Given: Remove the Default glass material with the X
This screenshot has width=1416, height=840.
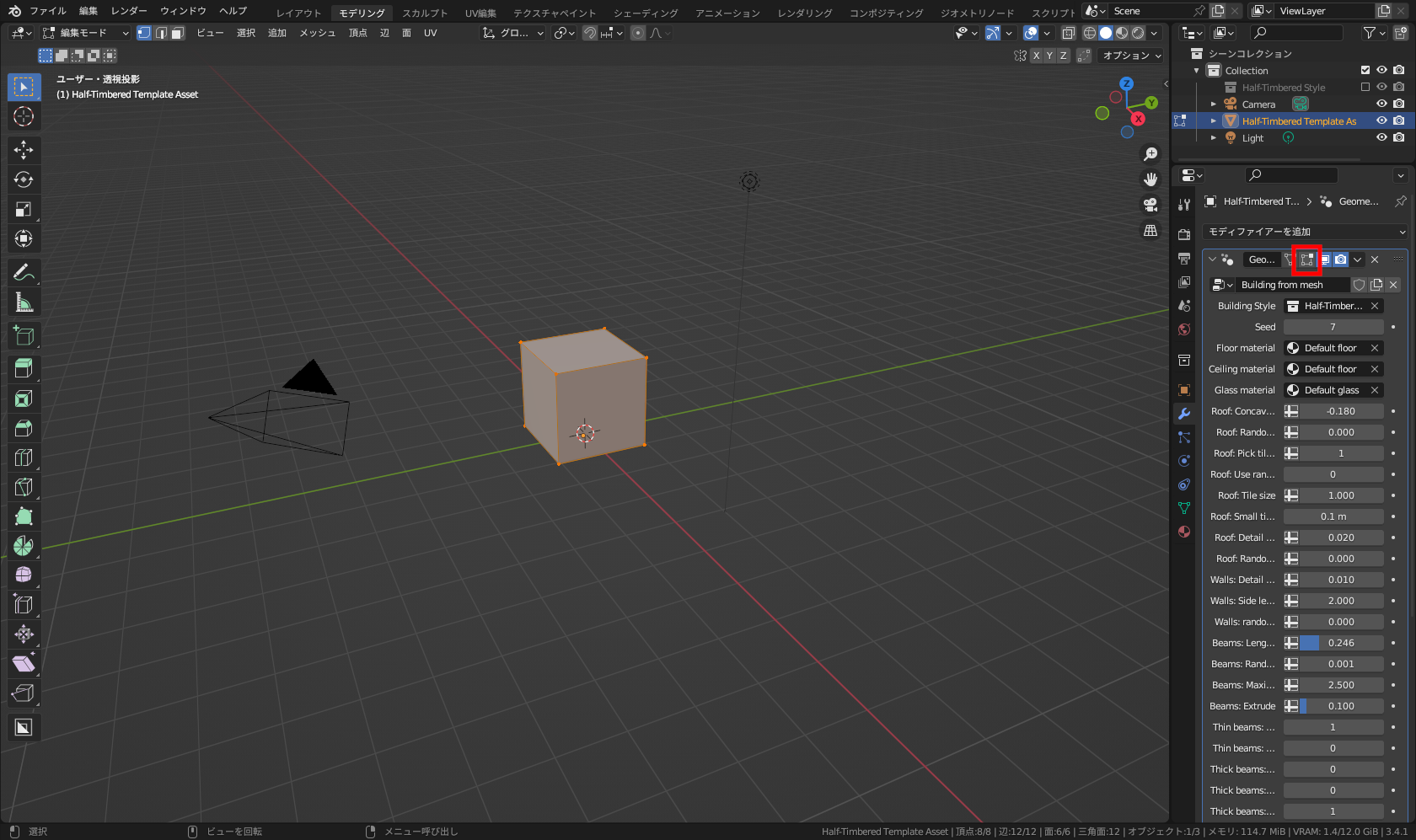Looking at the screenshot, I should [x=1375, y=389].
